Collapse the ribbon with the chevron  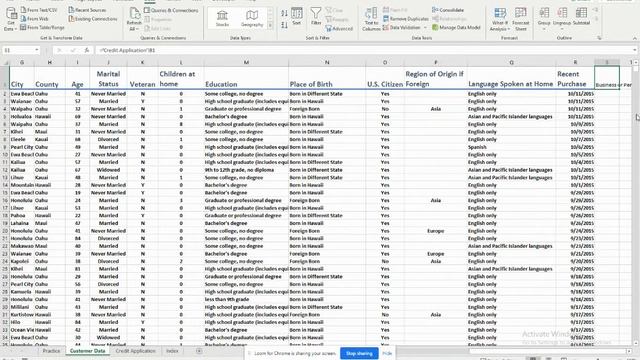[x=635, y=38]
